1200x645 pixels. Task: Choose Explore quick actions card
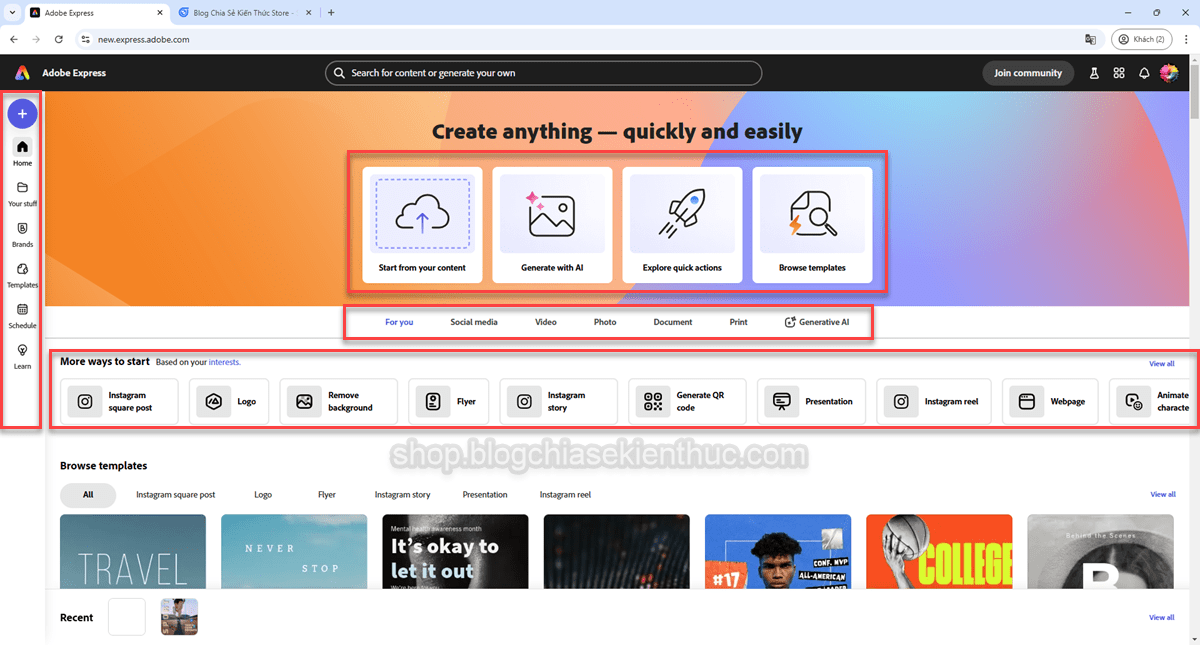tap(682, 225)
